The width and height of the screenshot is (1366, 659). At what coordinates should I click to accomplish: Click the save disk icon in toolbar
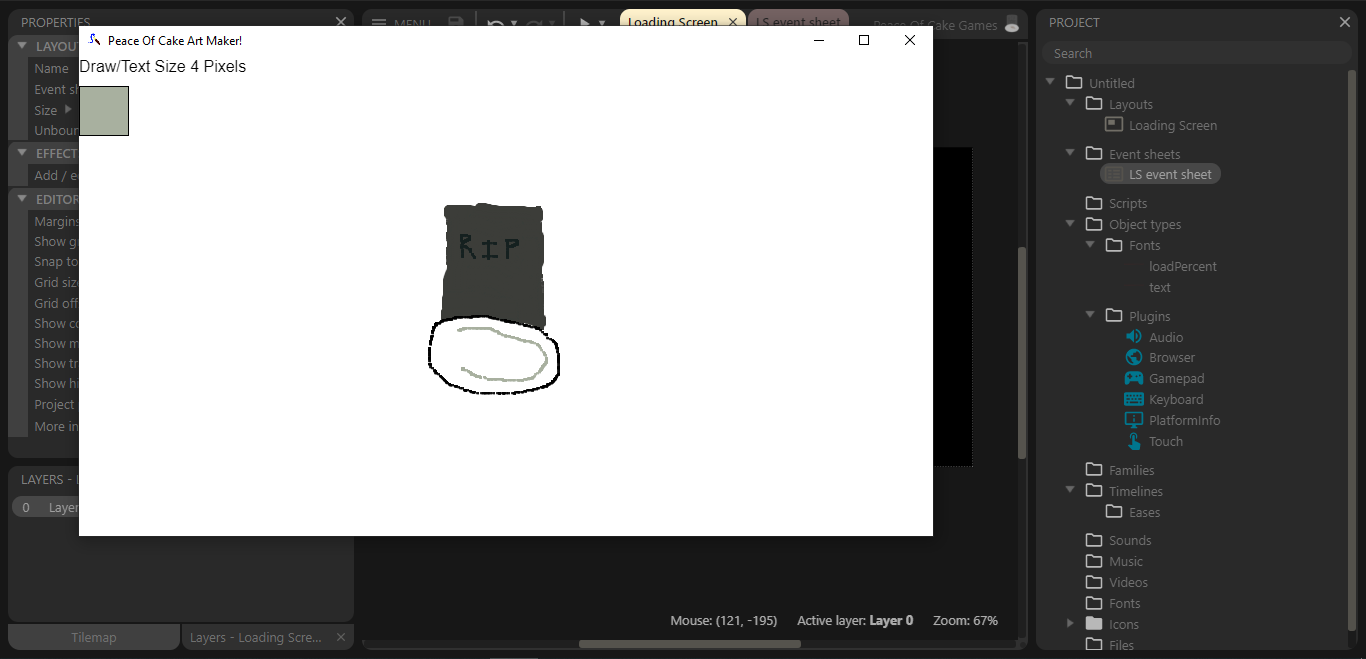[x=456, y=23]
